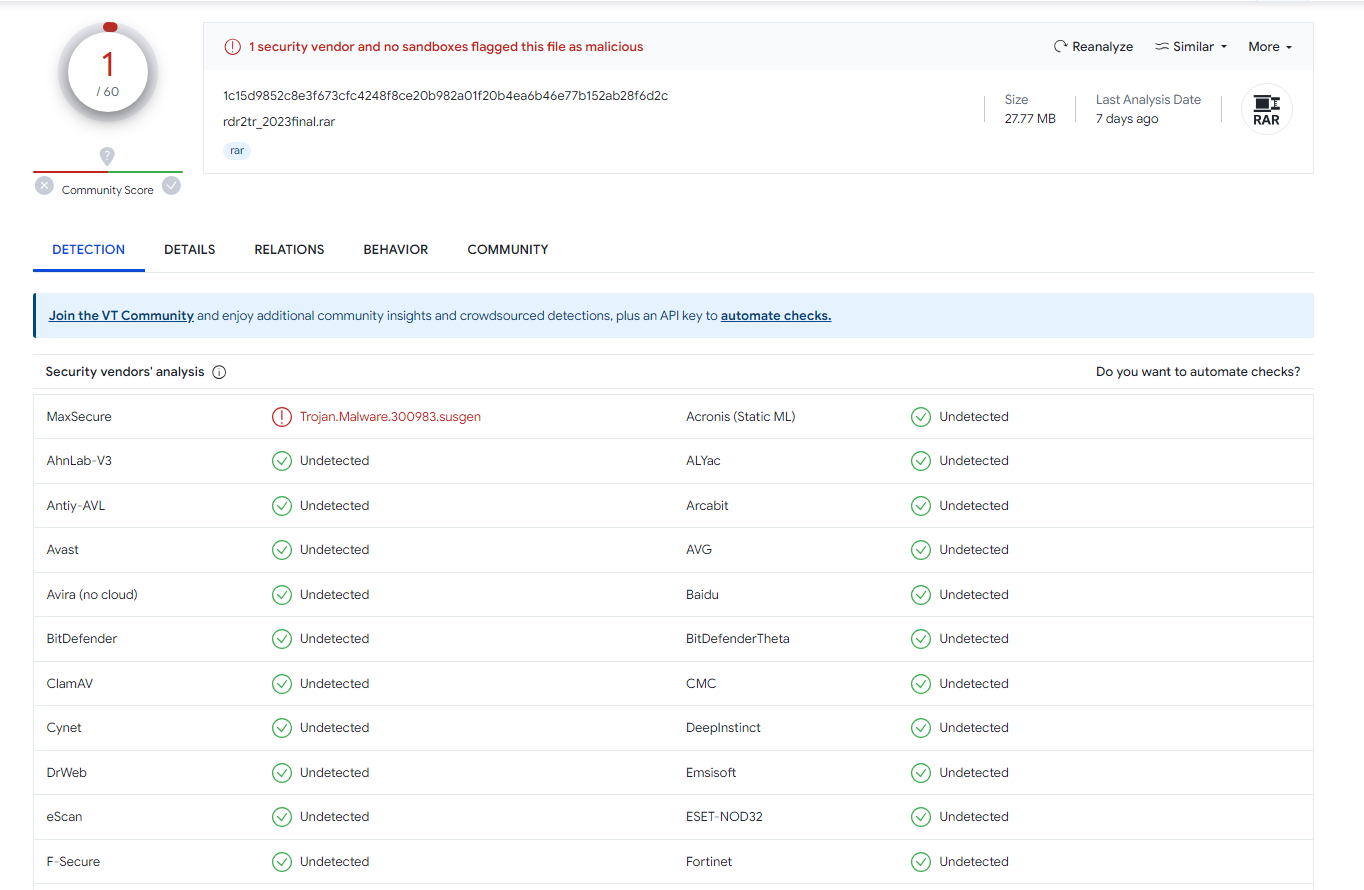This screenshot has height=890, width=1364.
Task: Click the detection score circle 1/60
Action: [108, 72]
